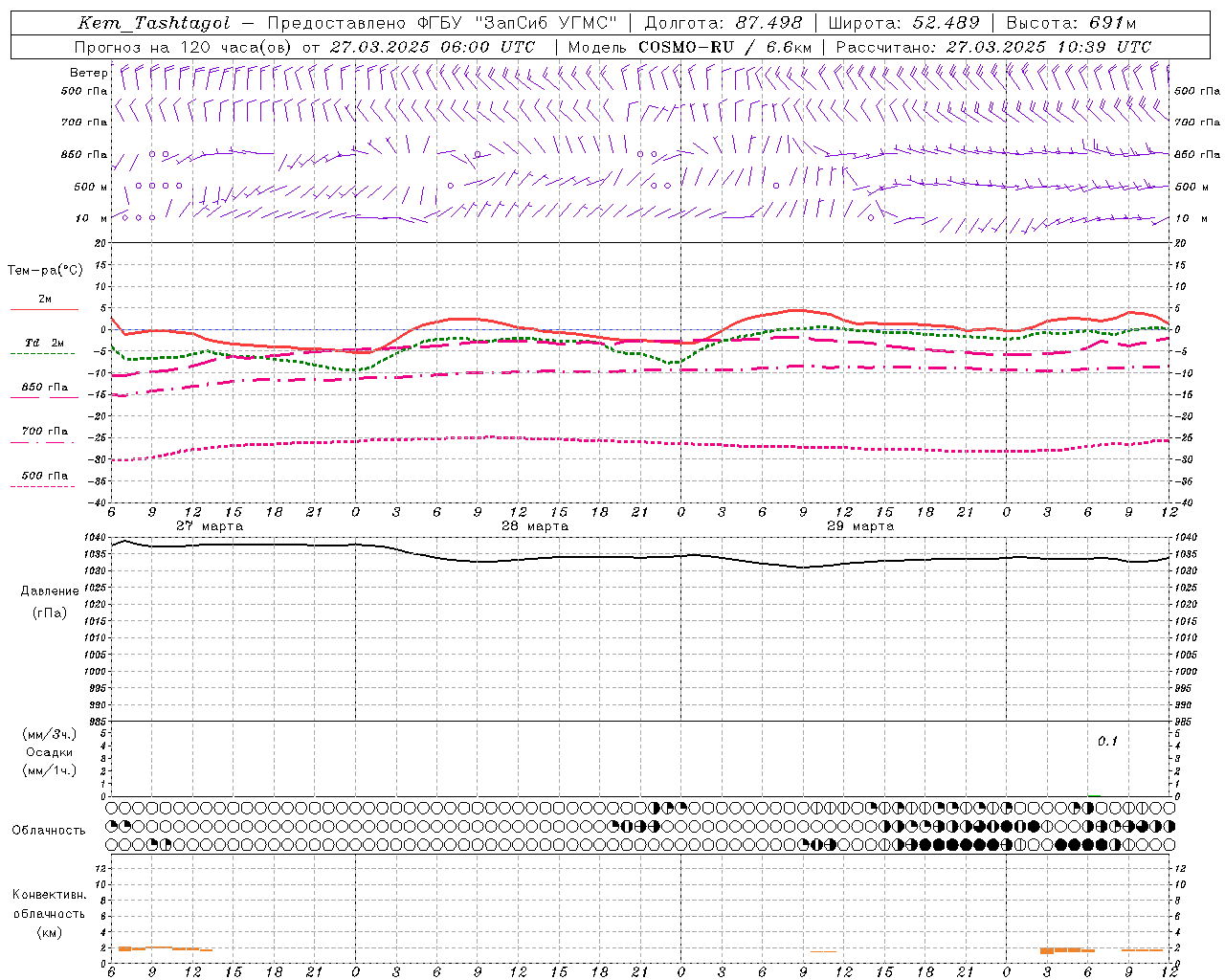
Task: Click the (мм/3ч.) precipitation unit label
Action: tap(50, 735)
